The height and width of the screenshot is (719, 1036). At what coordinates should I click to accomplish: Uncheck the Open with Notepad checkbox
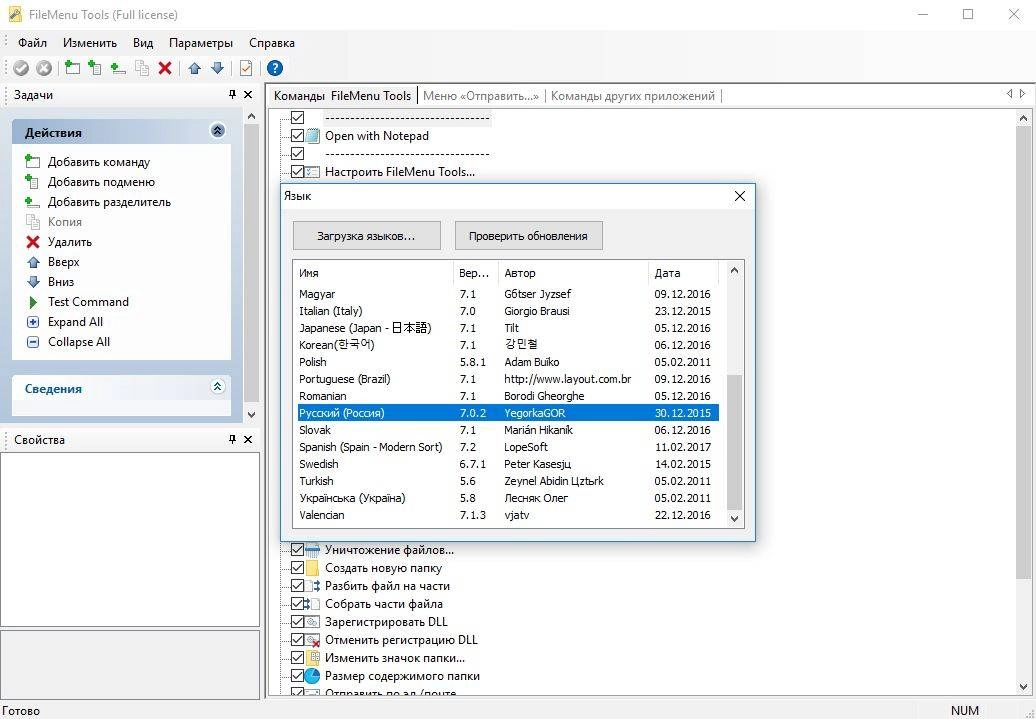tap(297, 135)
